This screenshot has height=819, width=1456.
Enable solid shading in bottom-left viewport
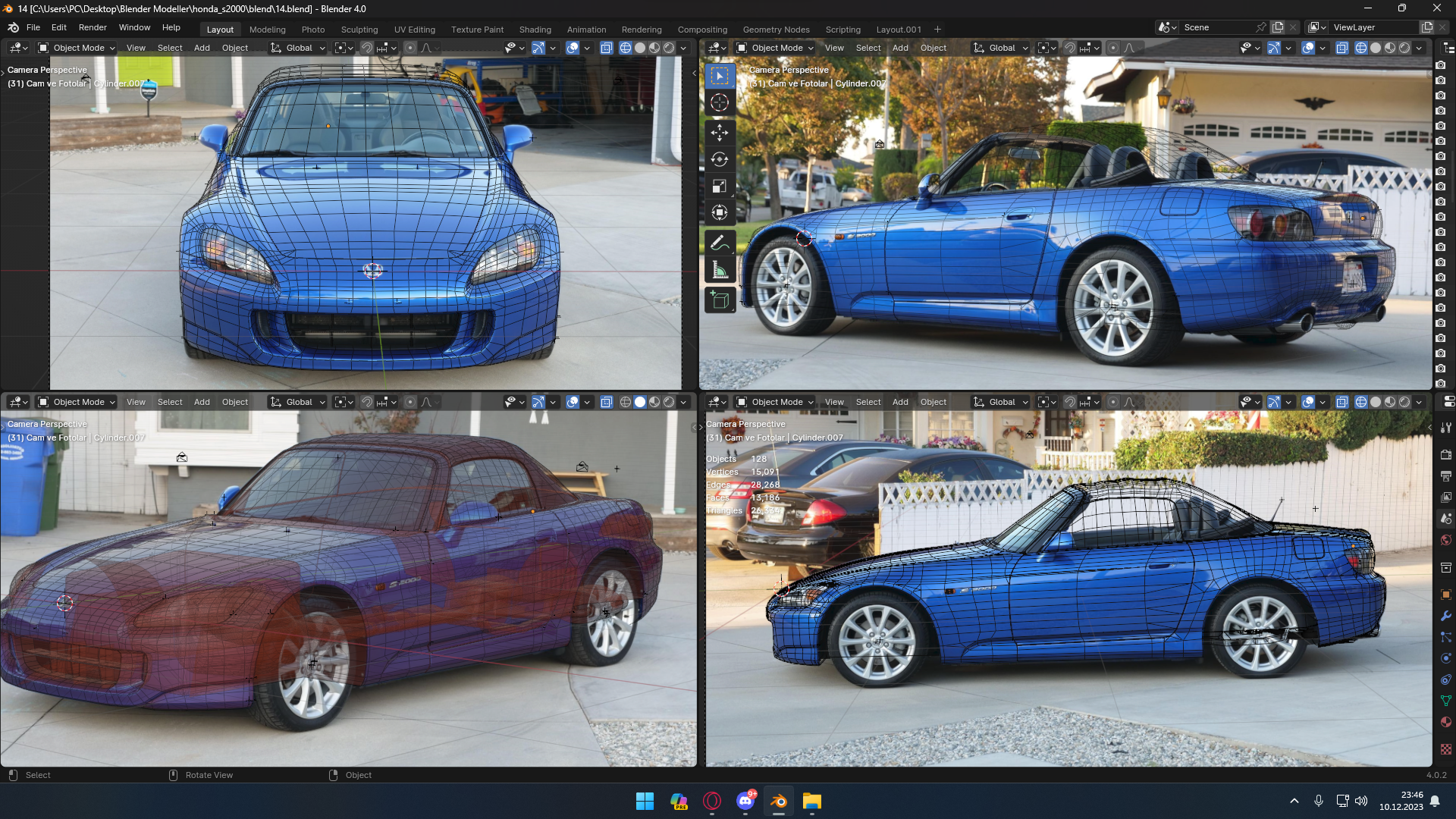(x=640, y=402)
